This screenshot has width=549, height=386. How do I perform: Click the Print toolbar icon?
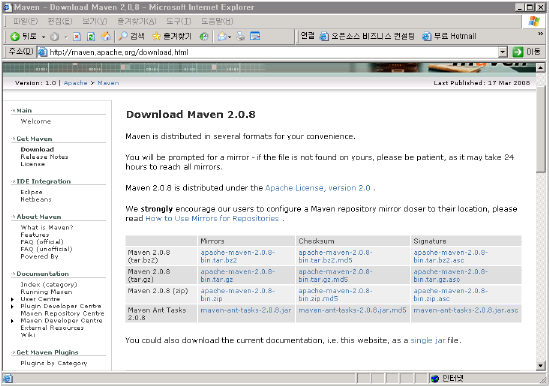point(241,36)
